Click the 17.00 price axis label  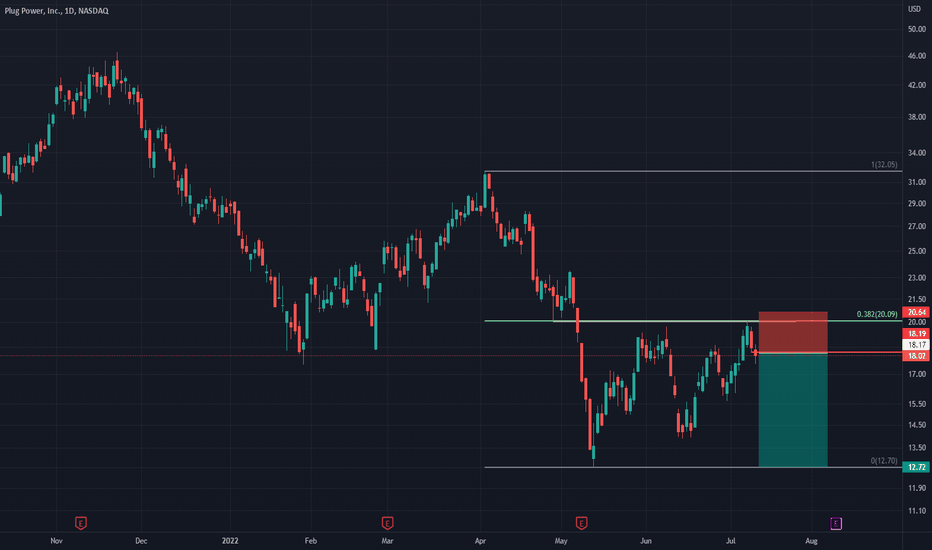[x=917, y=374]
